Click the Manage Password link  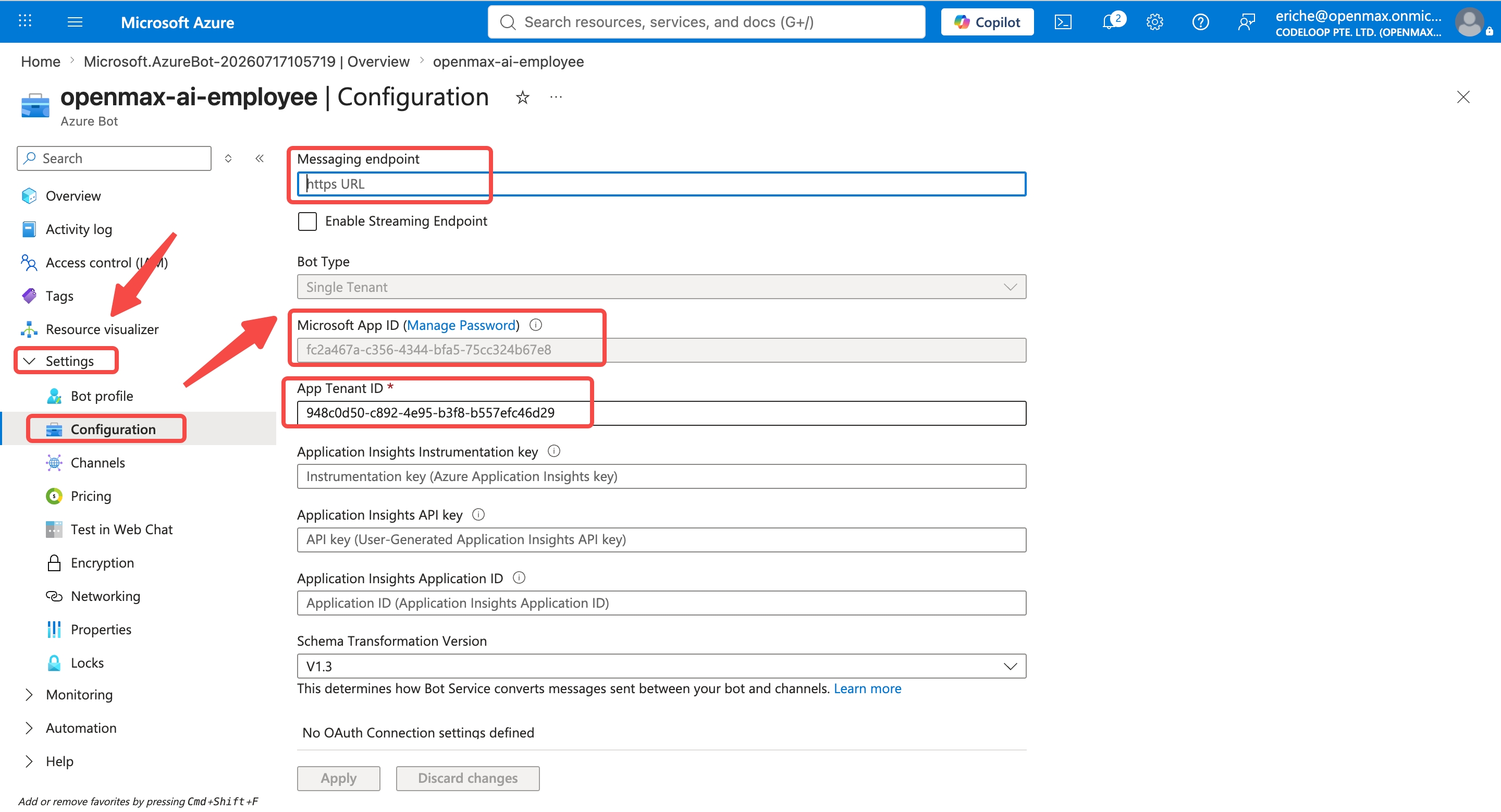[461, 325]
